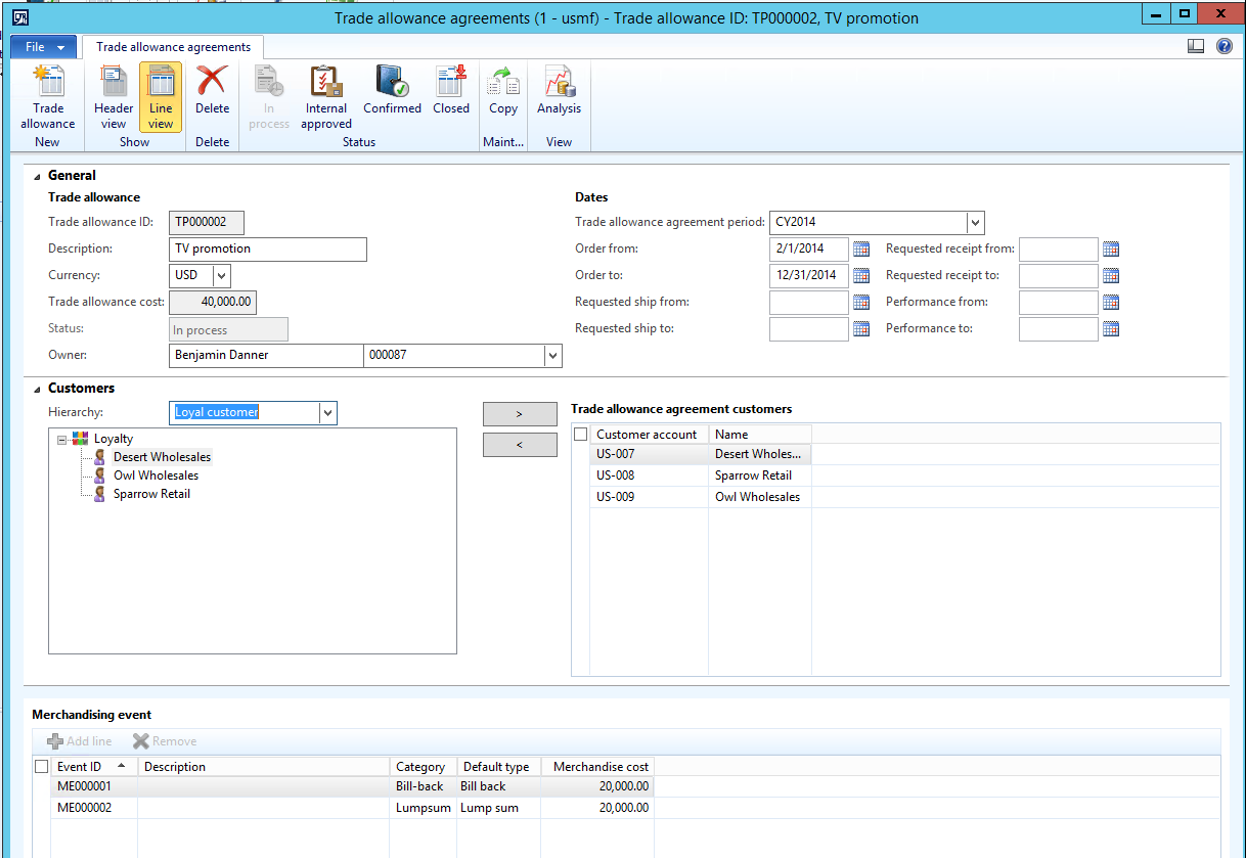The image size is (1247, 858).
Task: Check select-all box in customers grid
Action: (x=581, y=435)
